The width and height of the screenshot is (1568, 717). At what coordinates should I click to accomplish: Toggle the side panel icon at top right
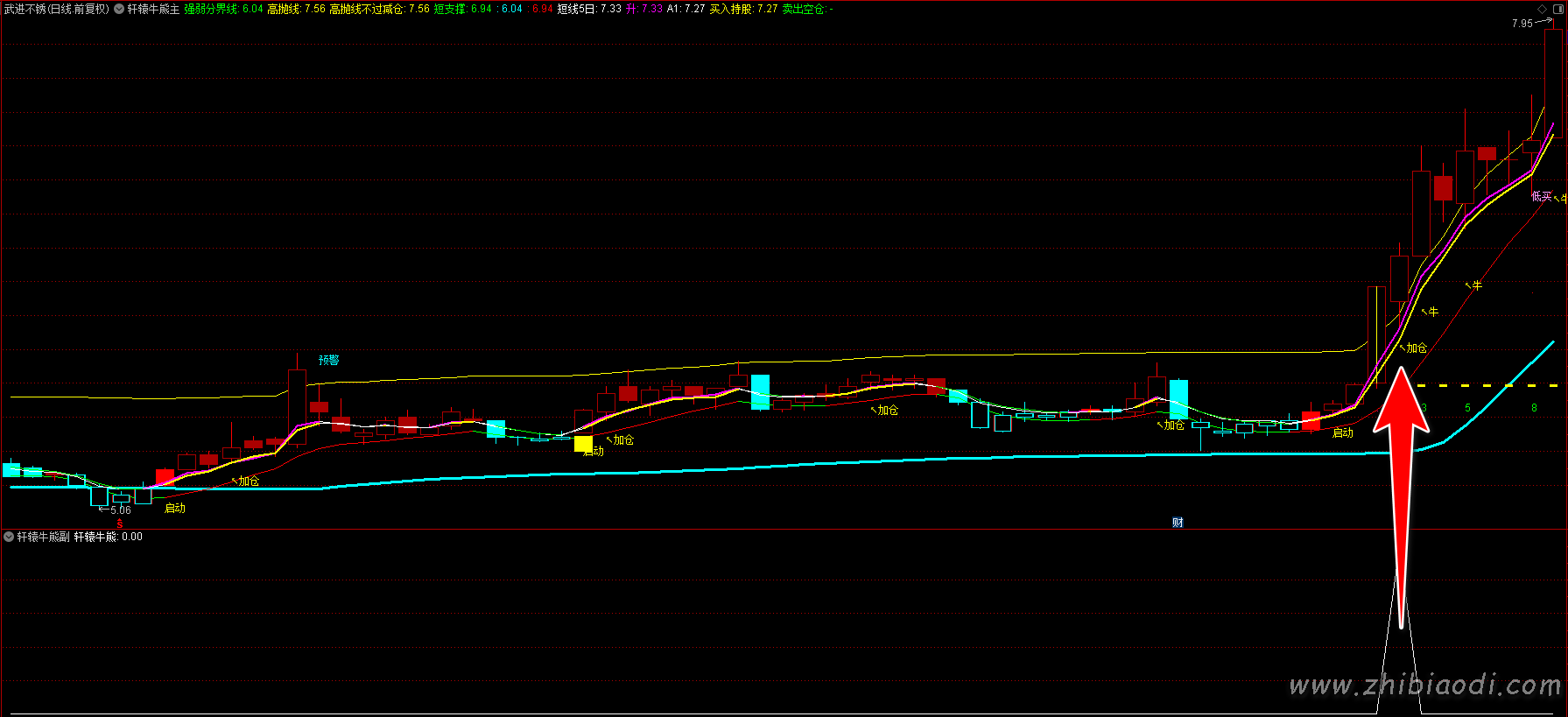[1557, 9]
